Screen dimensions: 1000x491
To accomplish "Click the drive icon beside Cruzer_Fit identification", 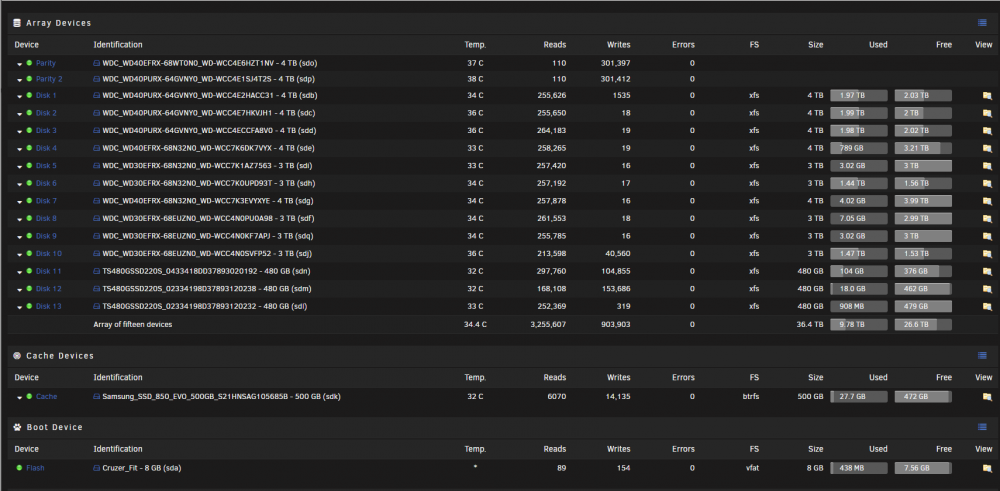I will click(x=97, y=468).
